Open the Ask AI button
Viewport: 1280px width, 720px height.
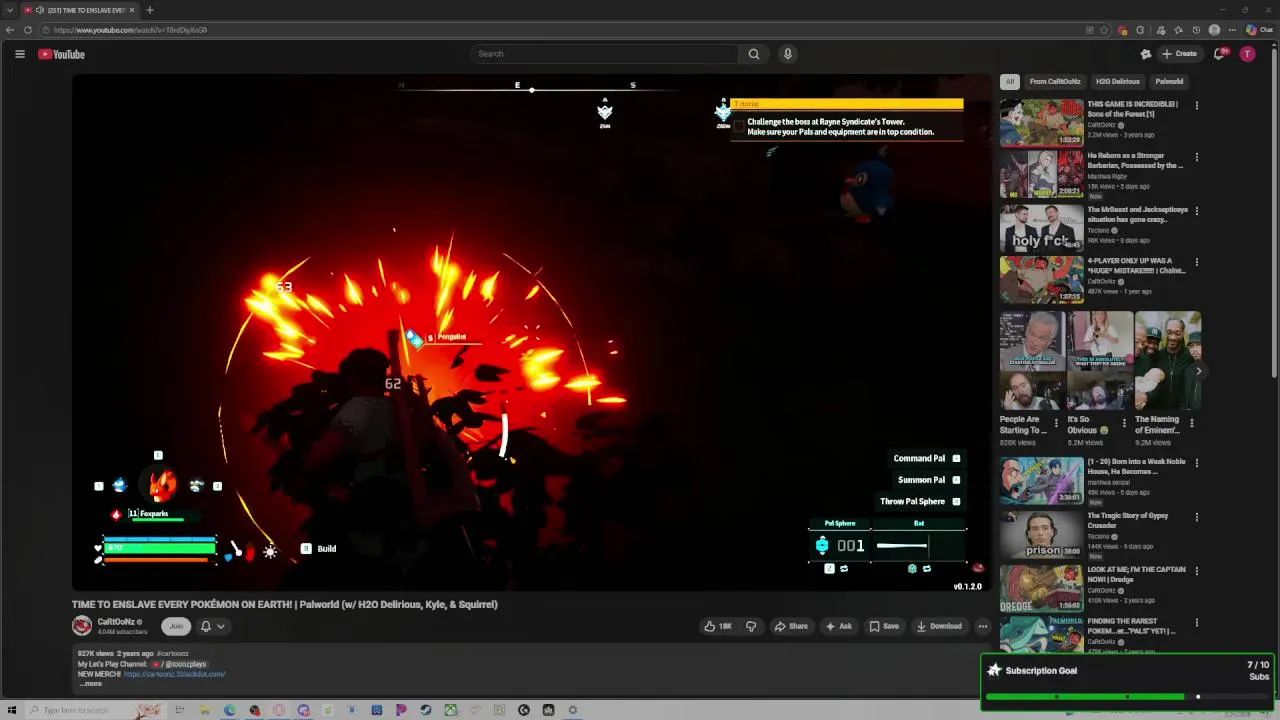click(x=838, y=626)
